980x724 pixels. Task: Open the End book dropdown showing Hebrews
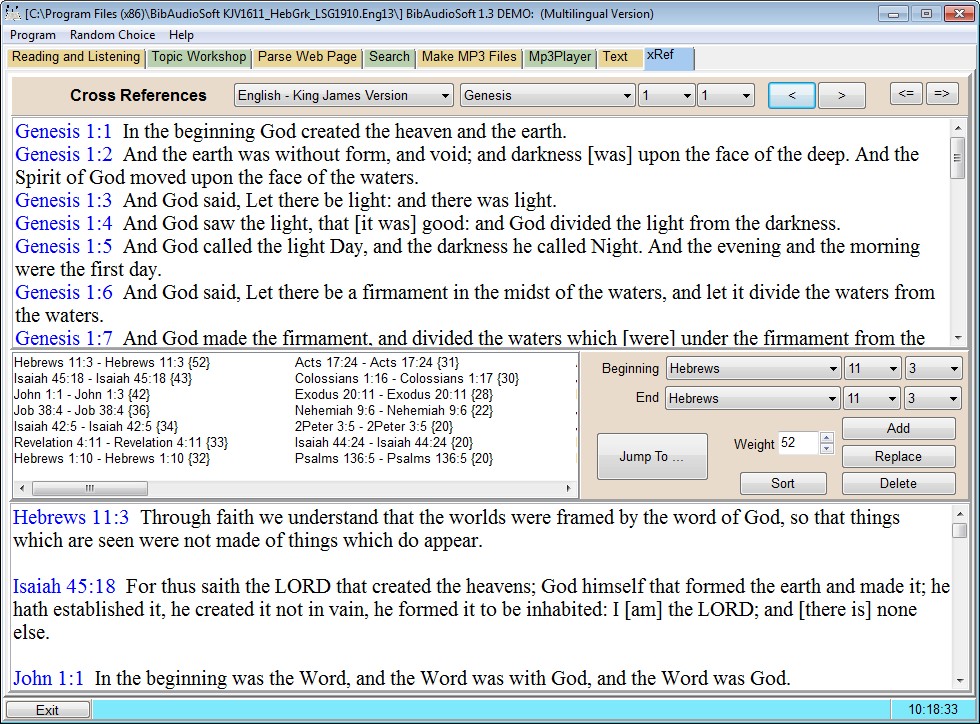click(x=753, y=398)
